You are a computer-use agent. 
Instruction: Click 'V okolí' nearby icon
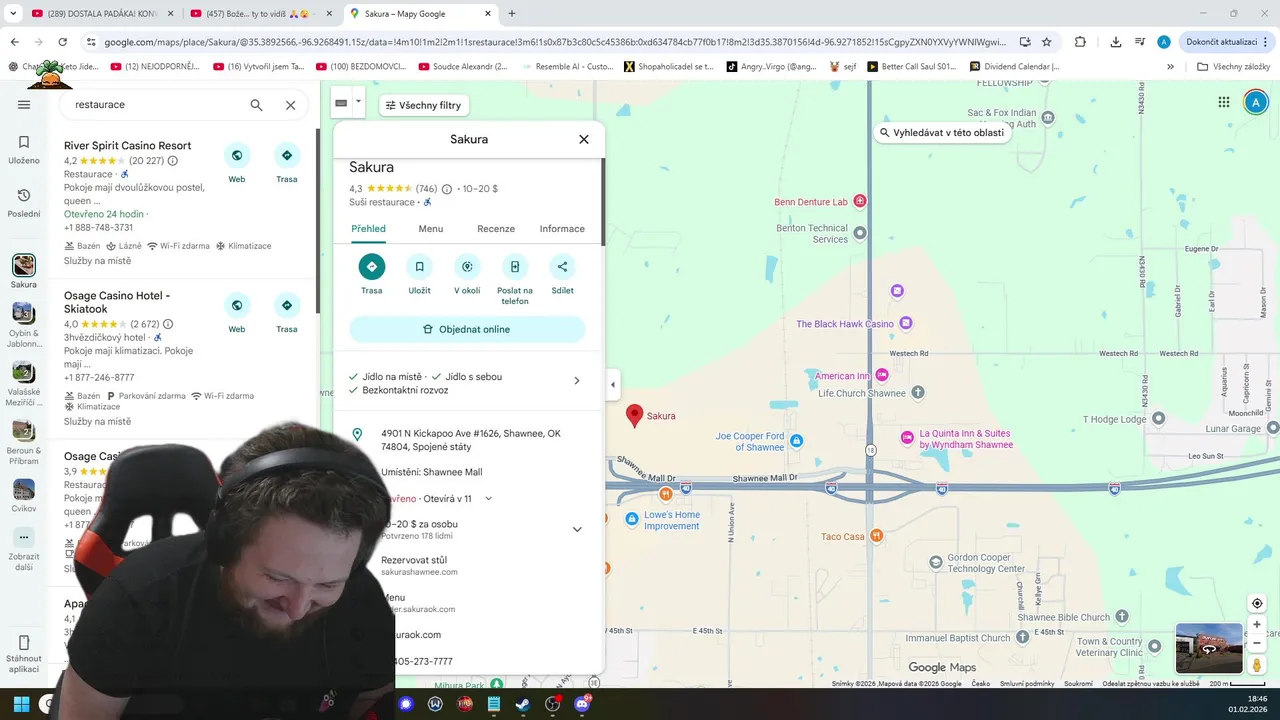click(467, 267)
